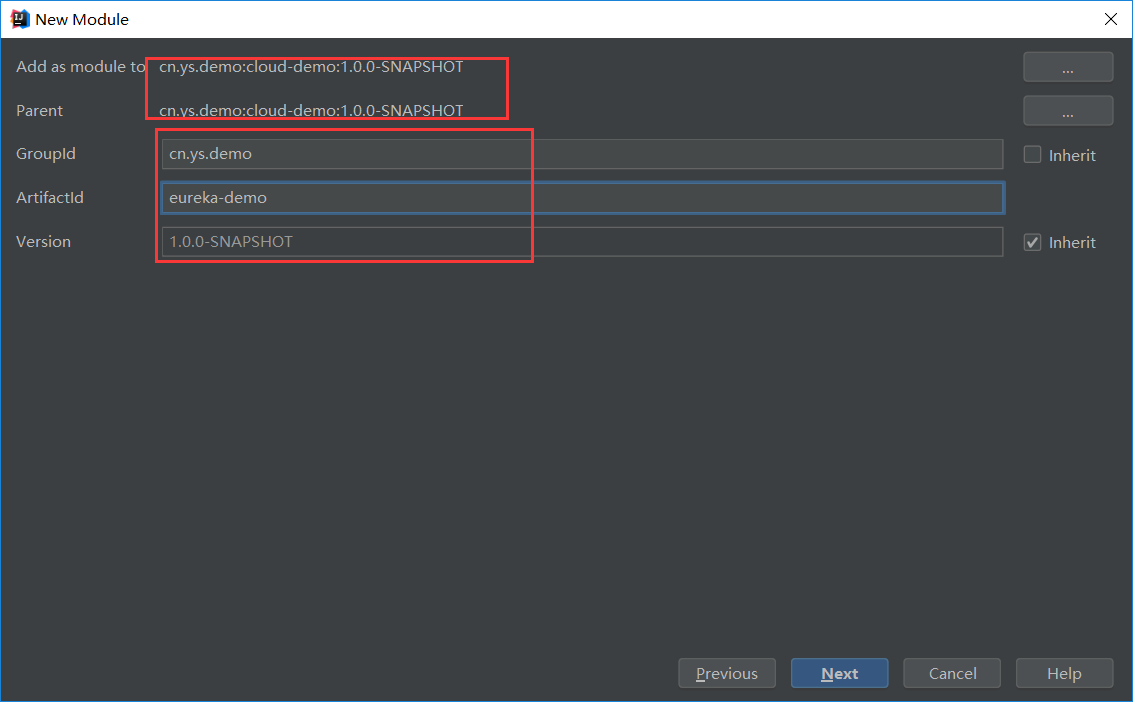Click the New Module window title
The image size is (1133, 702).
pyautogui.click(x=82, y=20)
